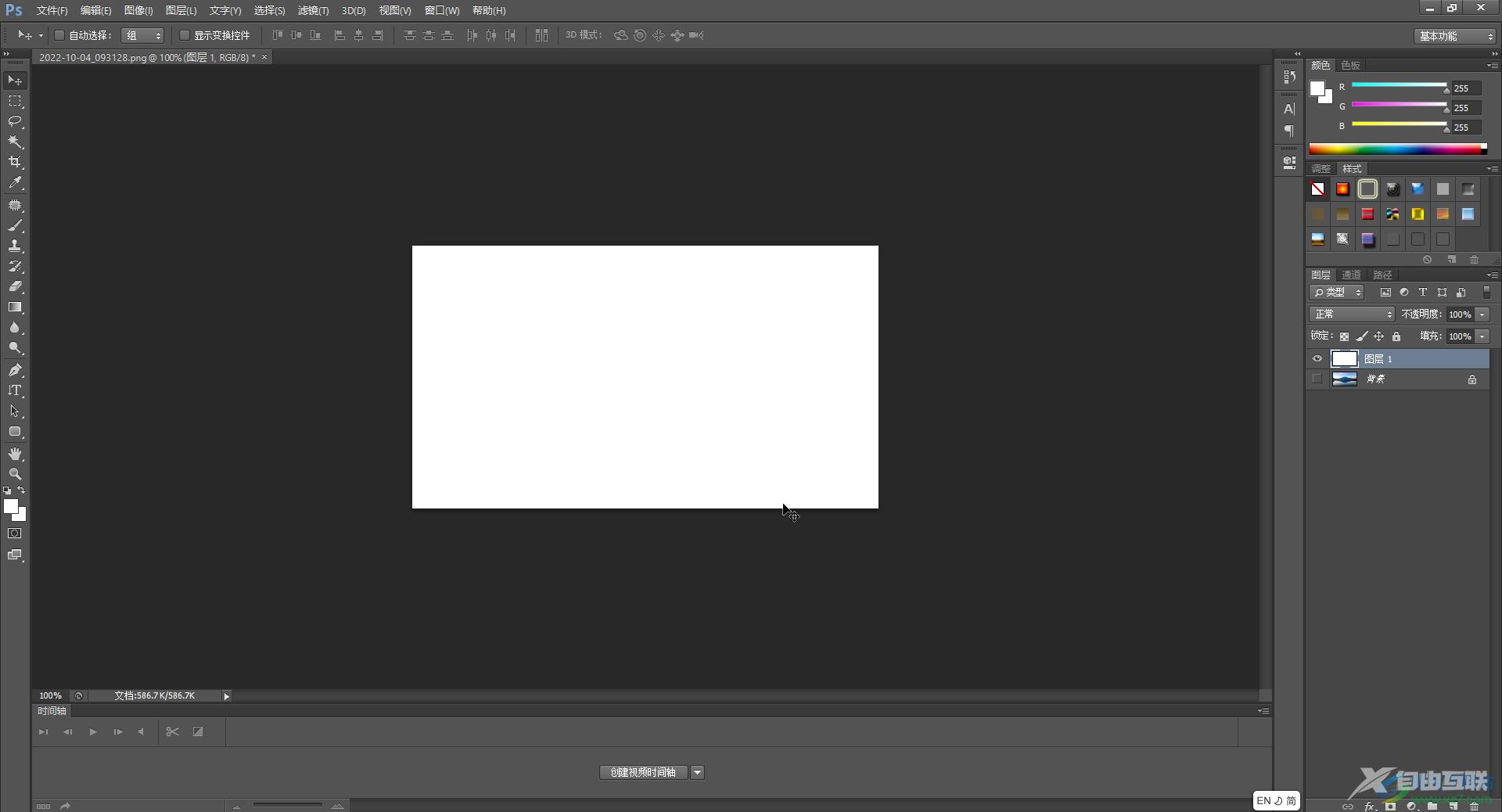Select the Crop tool

pos(15,162)
